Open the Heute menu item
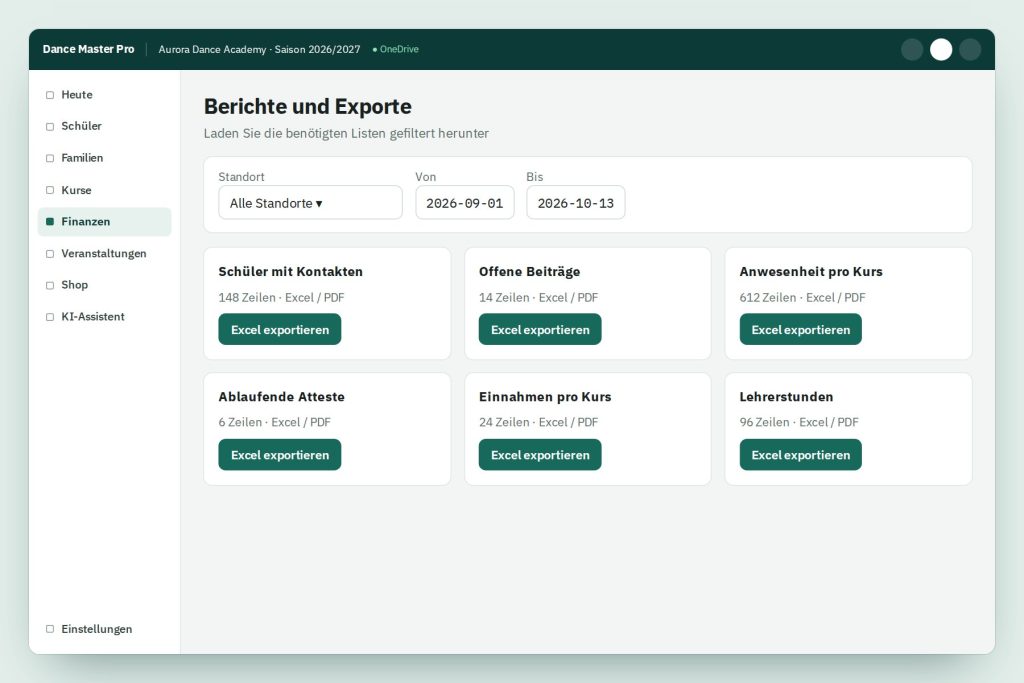 click(104, 95)
